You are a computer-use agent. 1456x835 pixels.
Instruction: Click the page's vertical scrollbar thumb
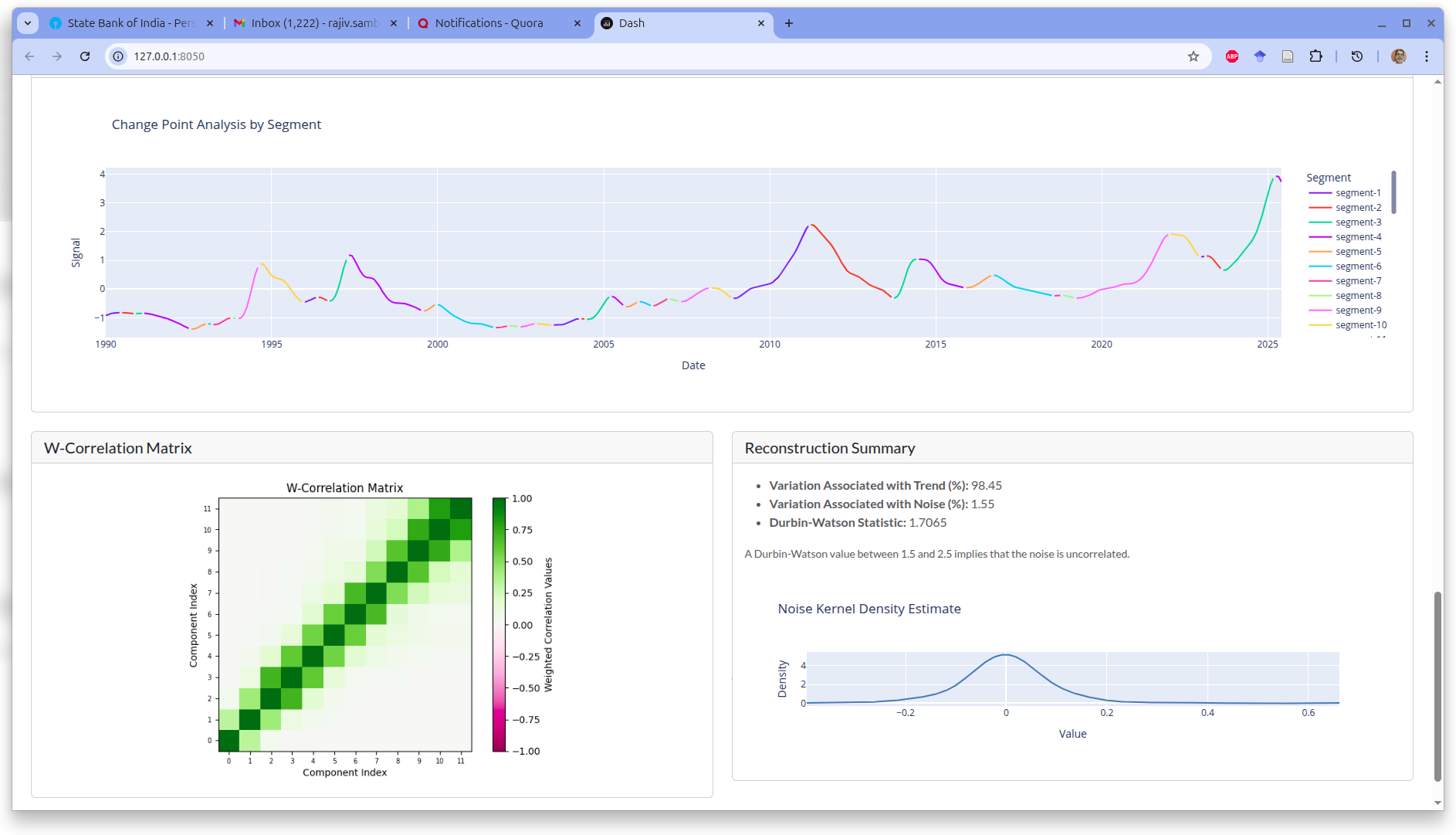1437,686
